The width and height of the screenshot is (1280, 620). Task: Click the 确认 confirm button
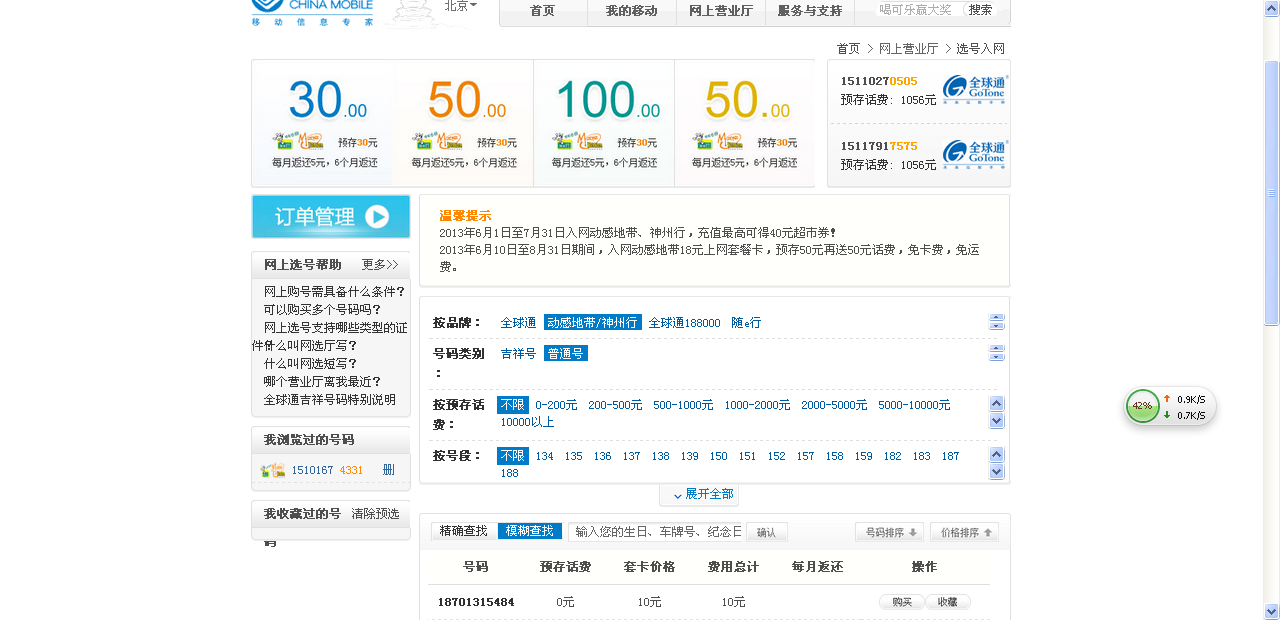point(767,532)
